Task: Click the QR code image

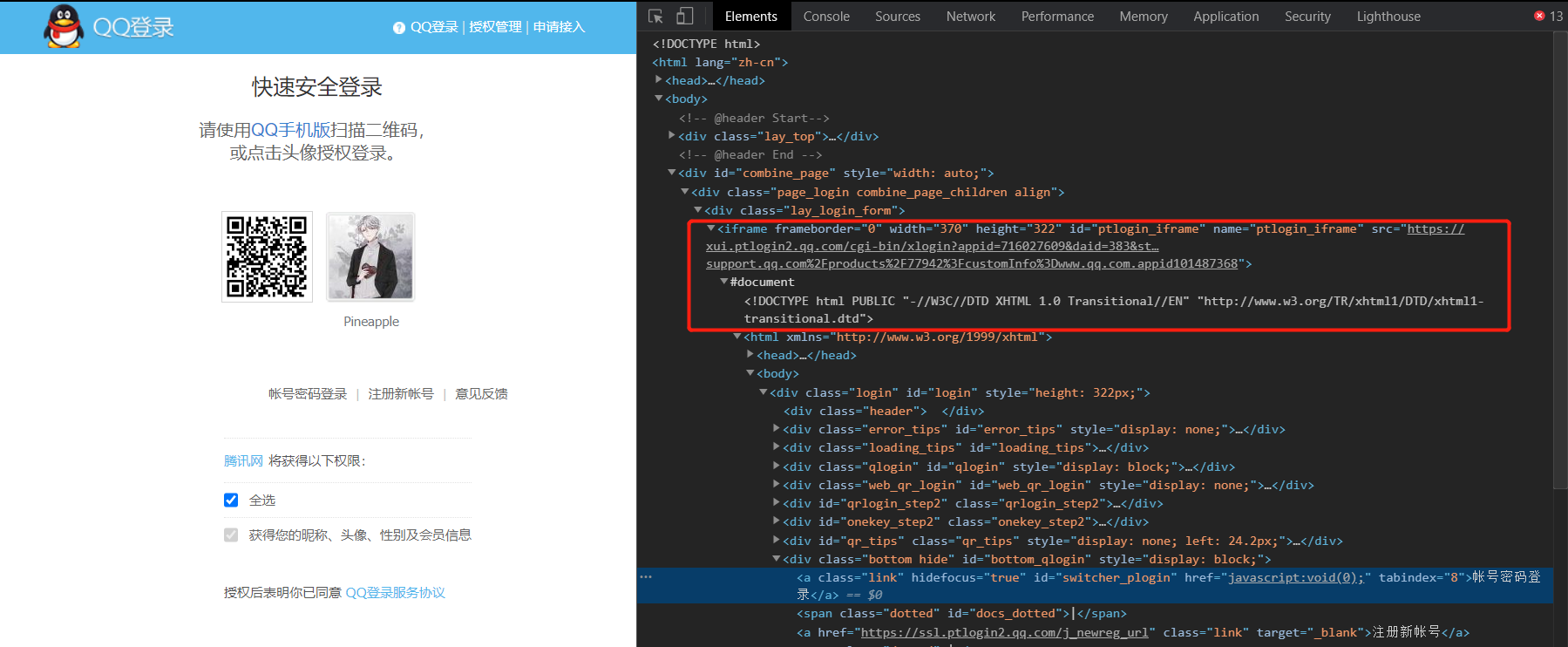Action: click(267, 257)
